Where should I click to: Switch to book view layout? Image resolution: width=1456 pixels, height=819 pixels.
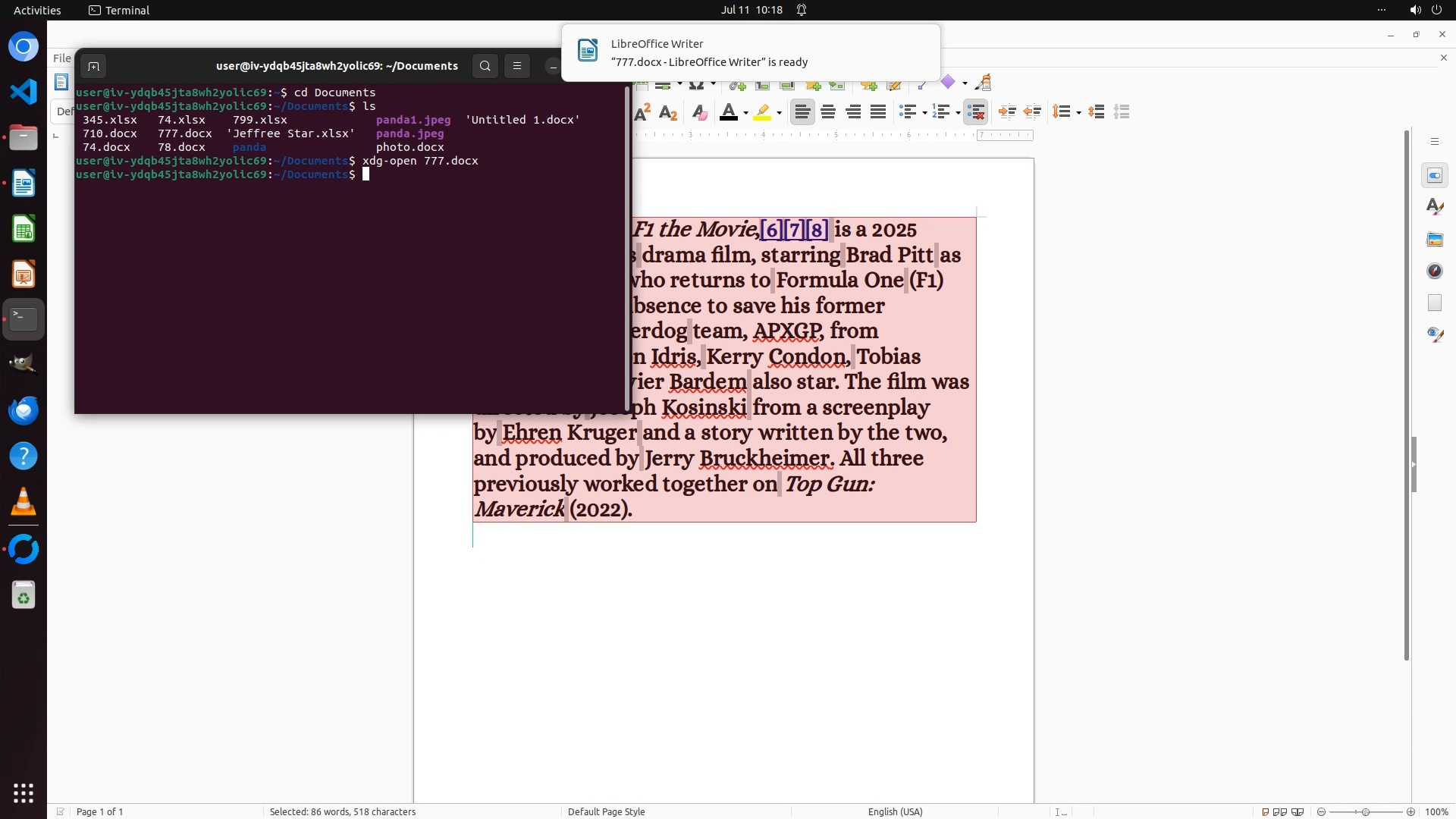[1298, 811]
